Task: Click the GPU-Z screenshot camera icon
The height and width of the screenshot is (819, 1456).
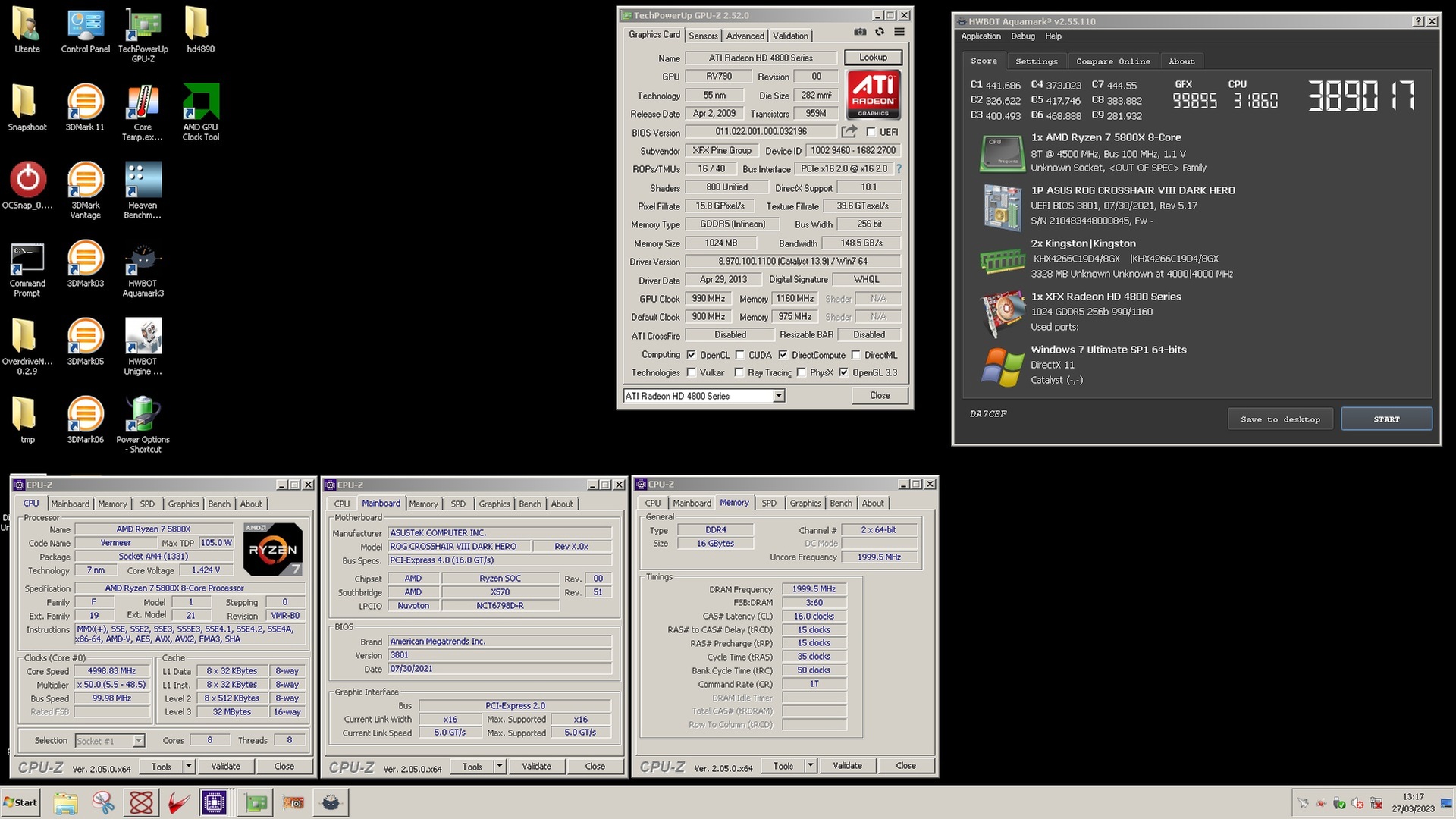Action: pos(860,32)
